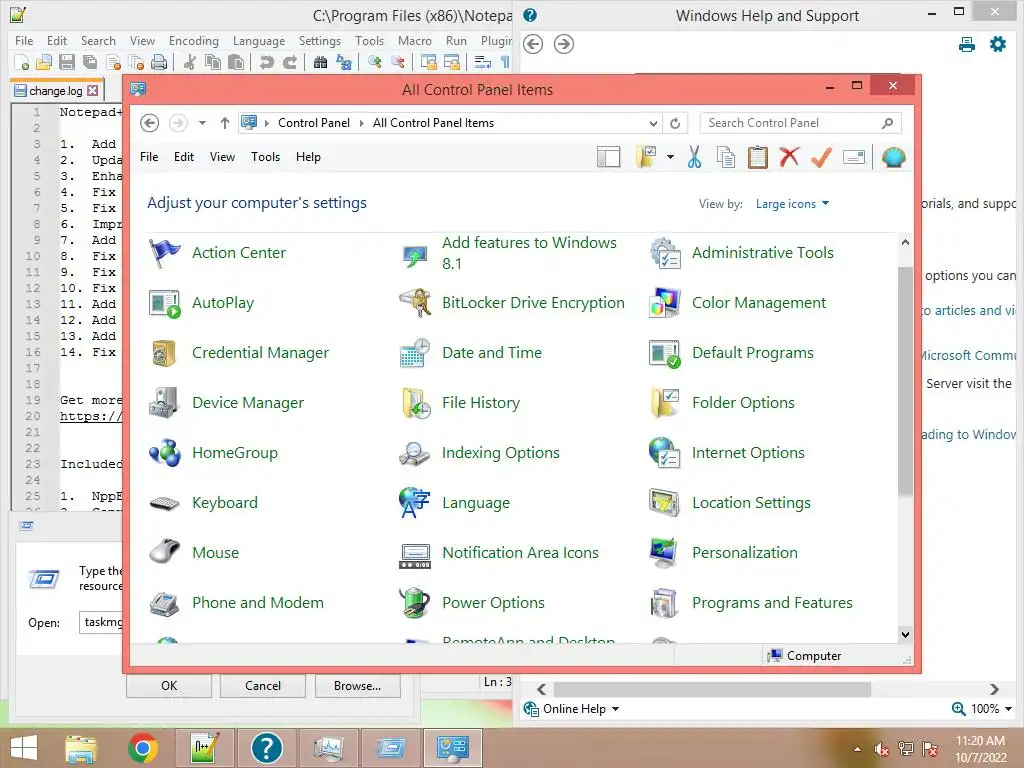The height and width of the screenshot is (768, 1024).
Task: Open the Tools menu in Control Panel
Action: click(265, 157)
